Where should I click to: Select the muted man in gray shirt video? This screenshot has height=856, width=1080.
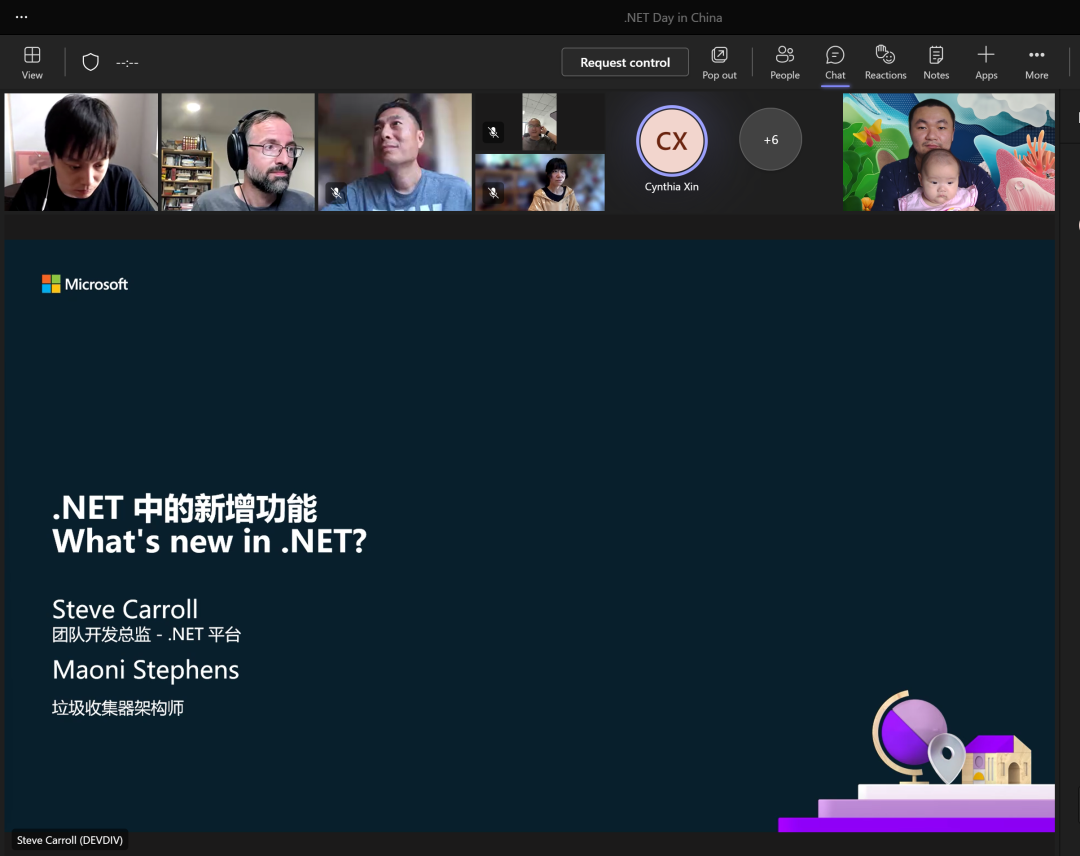click(x=395, y=152)
